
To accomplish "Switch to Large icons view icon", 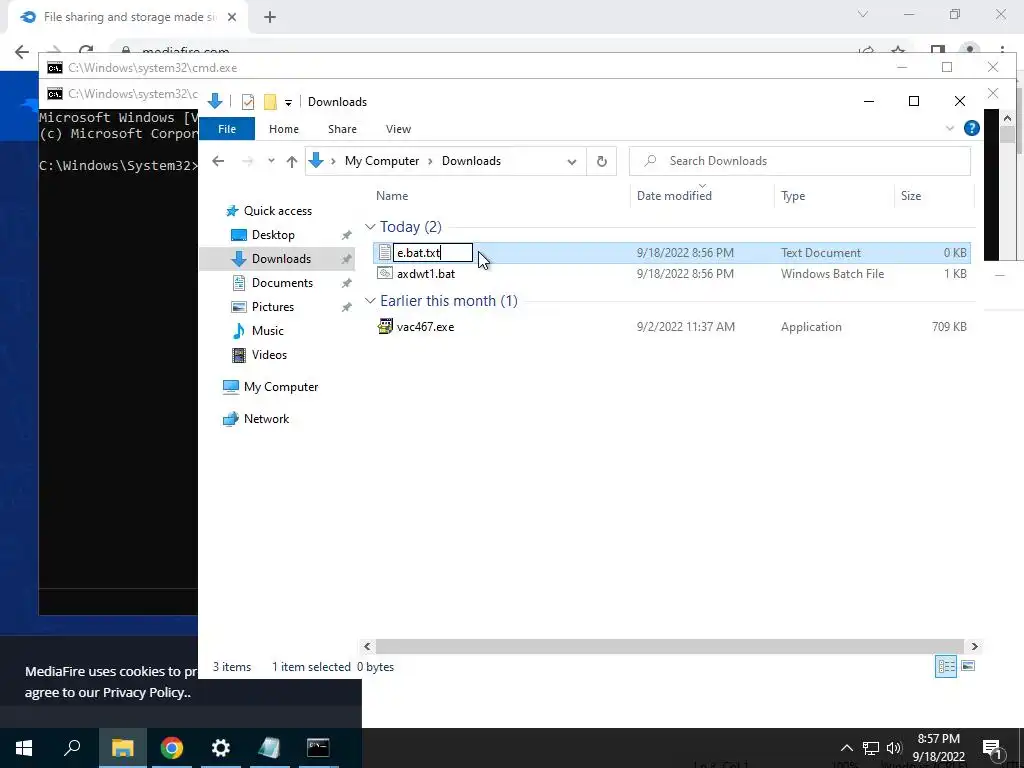I will tap(968, 666).
